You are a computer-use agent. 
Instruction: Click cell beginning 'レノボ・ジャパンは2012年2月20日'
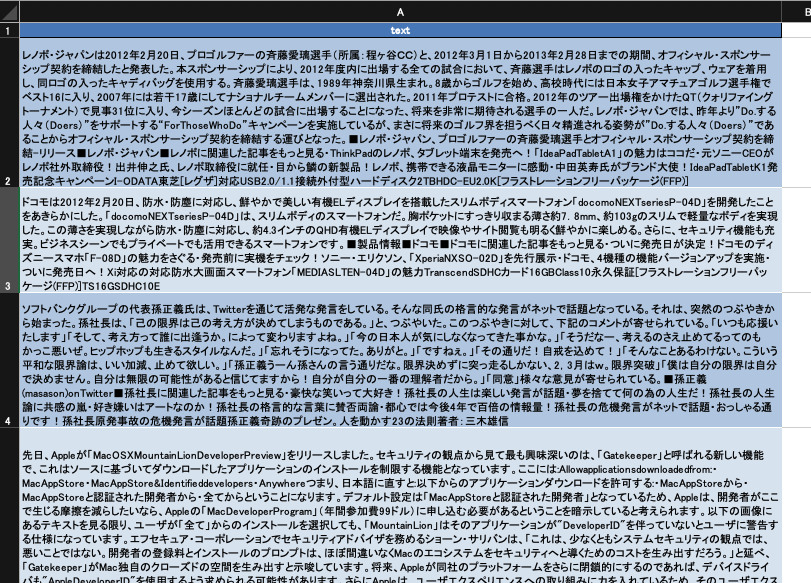tap(400, 113)
